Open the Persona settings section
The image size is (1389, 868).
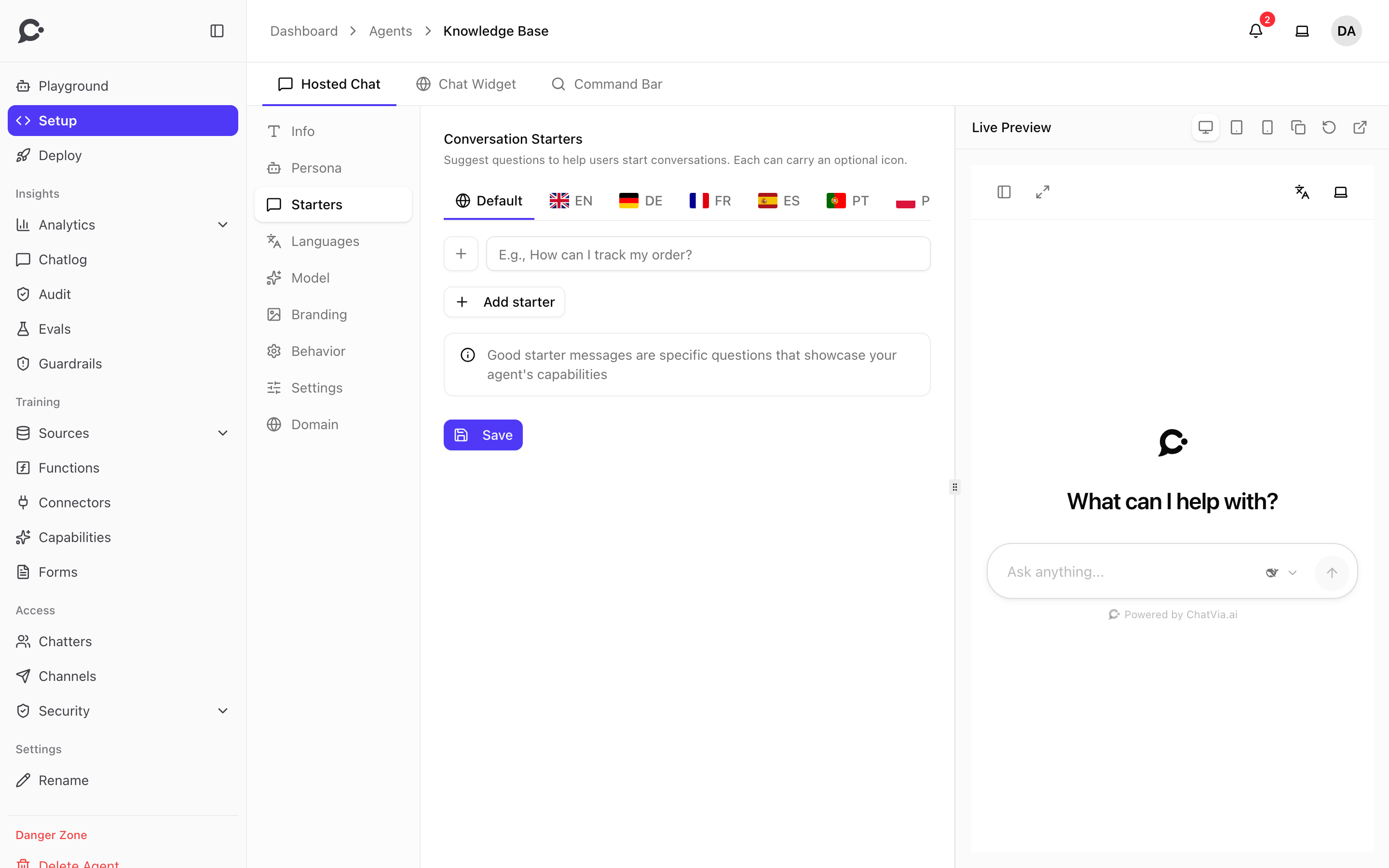pos(333,168)
